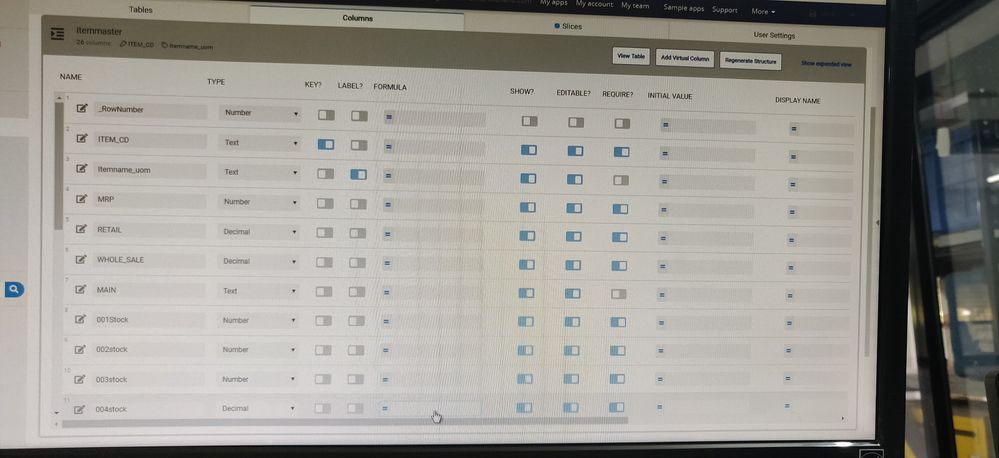The height and width of the screenshot is (458, 999).
Task: Toggle KEY switch for ITEM_CD
Action: coord(326,145)
